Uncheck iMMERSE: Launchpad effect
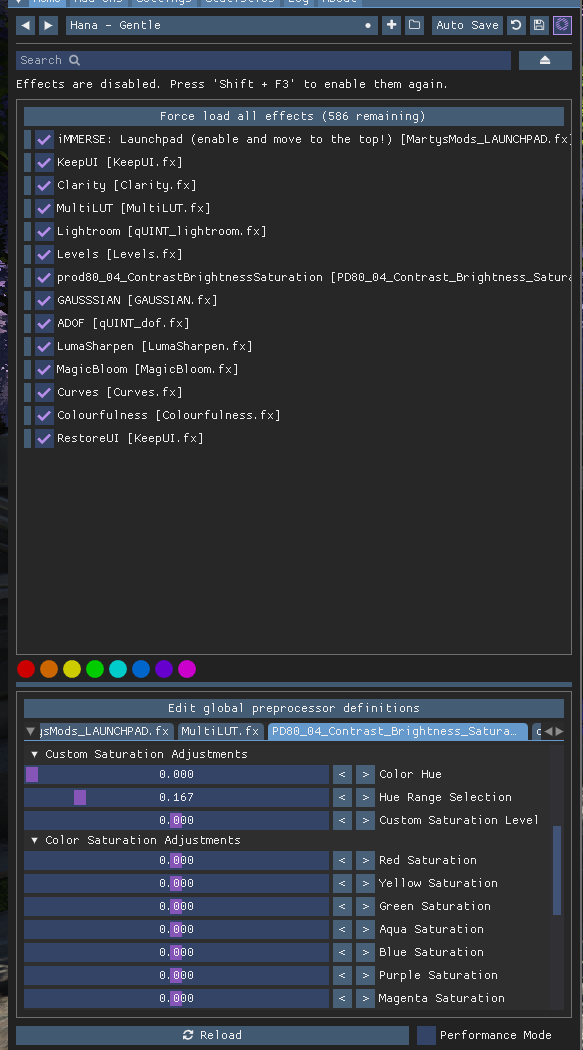 [x=44, y=139]
